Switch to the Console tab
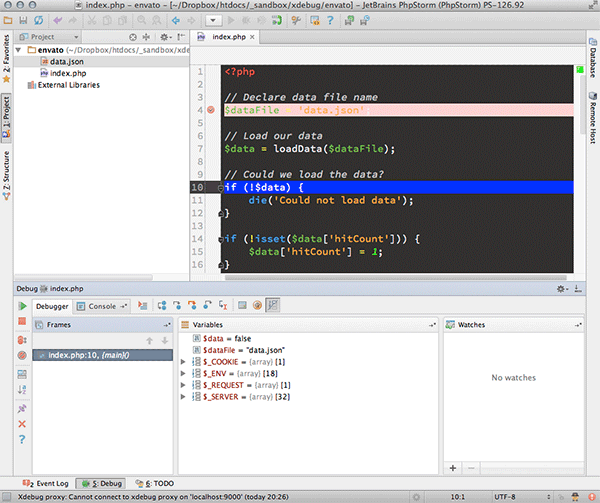 pos(102,306)
